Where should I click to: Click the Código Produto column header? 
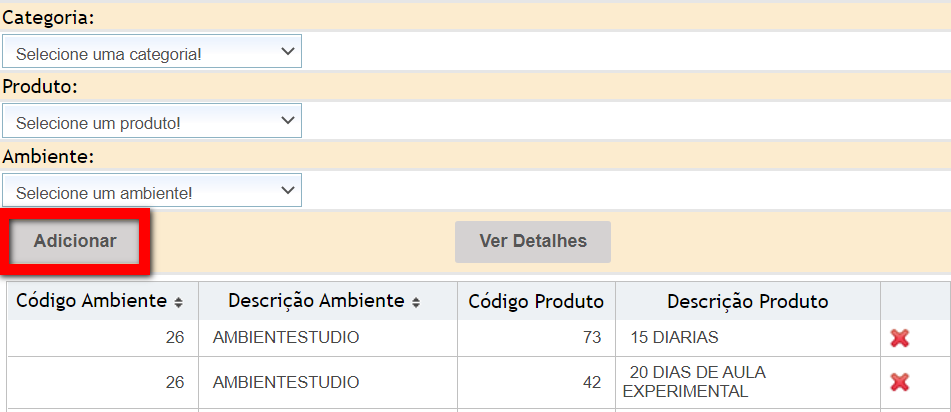(536, 301)
